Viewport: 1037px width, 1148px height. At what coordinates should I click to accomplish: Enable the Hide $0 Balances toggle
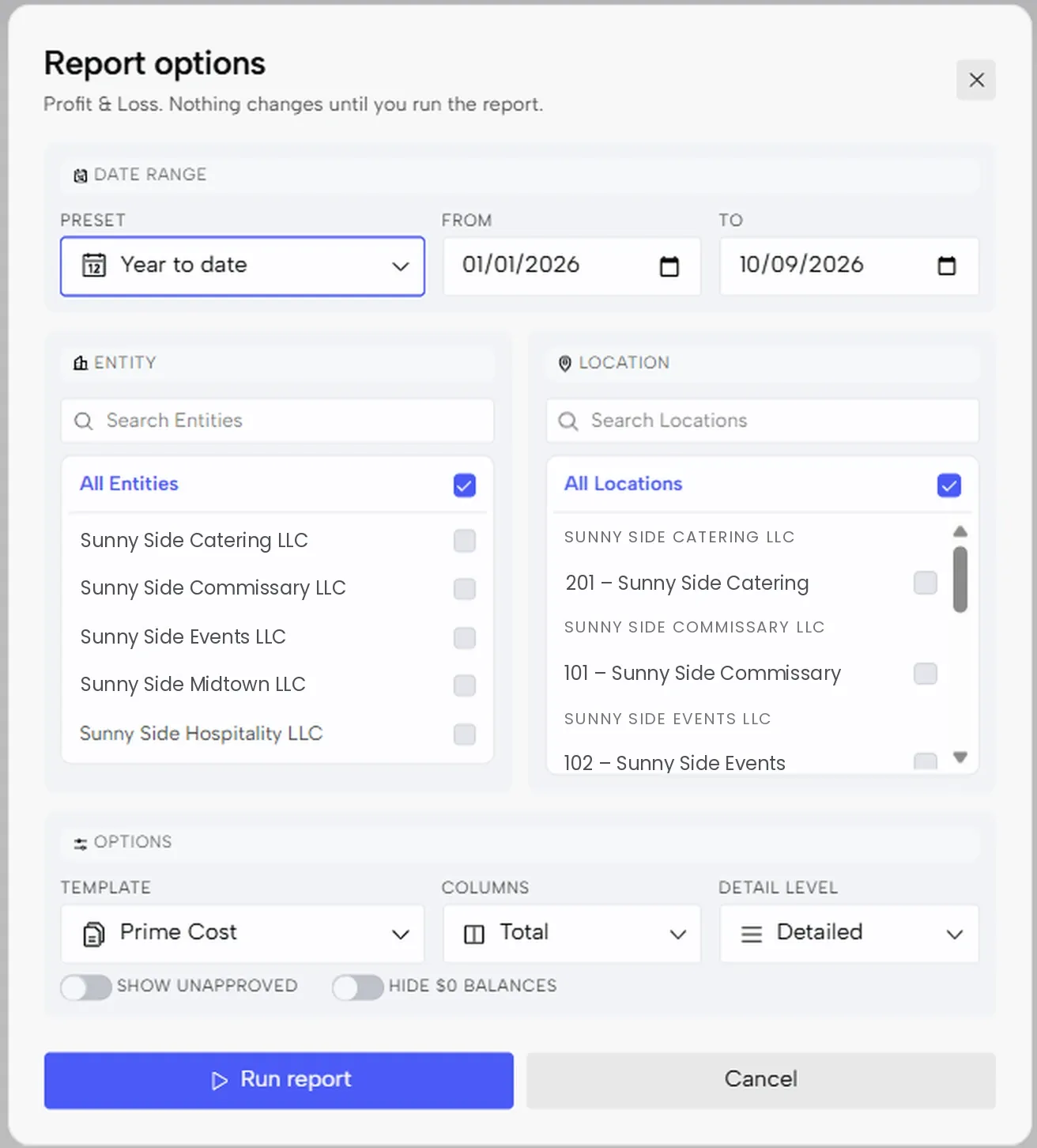[x=358, y=987]
